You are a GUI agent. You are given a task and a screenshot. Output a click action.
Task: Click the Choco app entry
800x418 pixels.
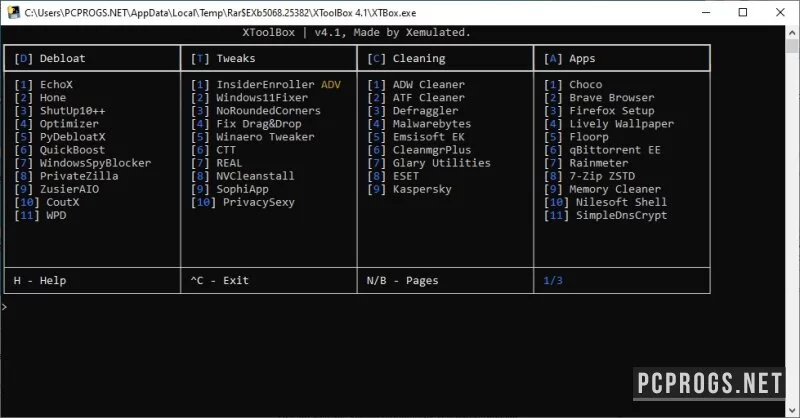[573, 85]
